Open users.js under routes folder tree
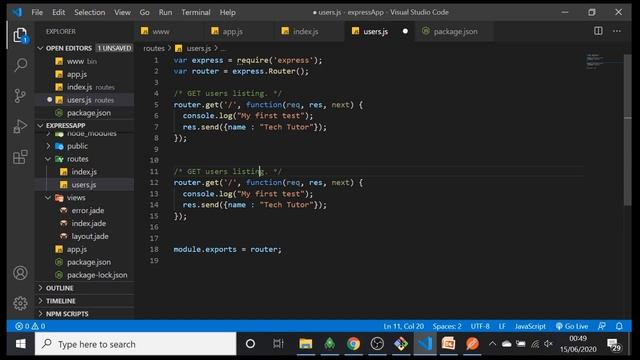640x360 pixels. coord(84,185)
